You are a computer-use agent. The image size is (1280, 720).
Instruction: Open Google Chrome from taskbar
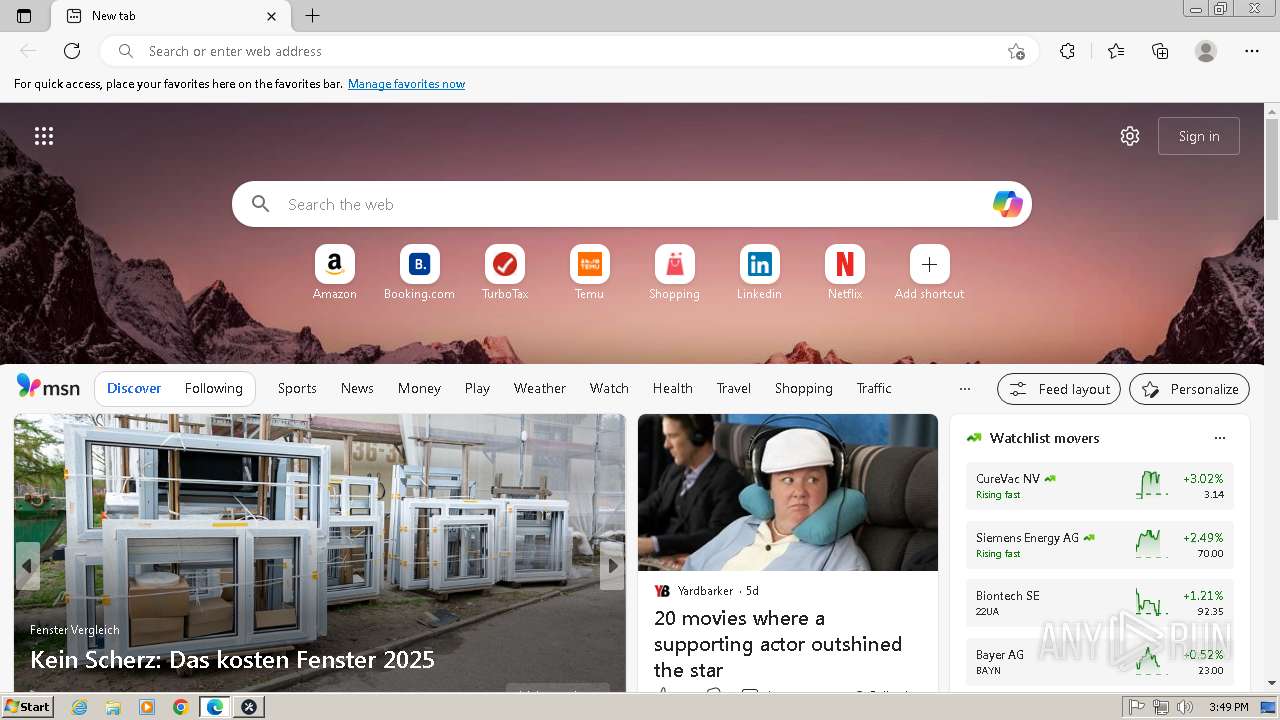[x=181, y=707]
